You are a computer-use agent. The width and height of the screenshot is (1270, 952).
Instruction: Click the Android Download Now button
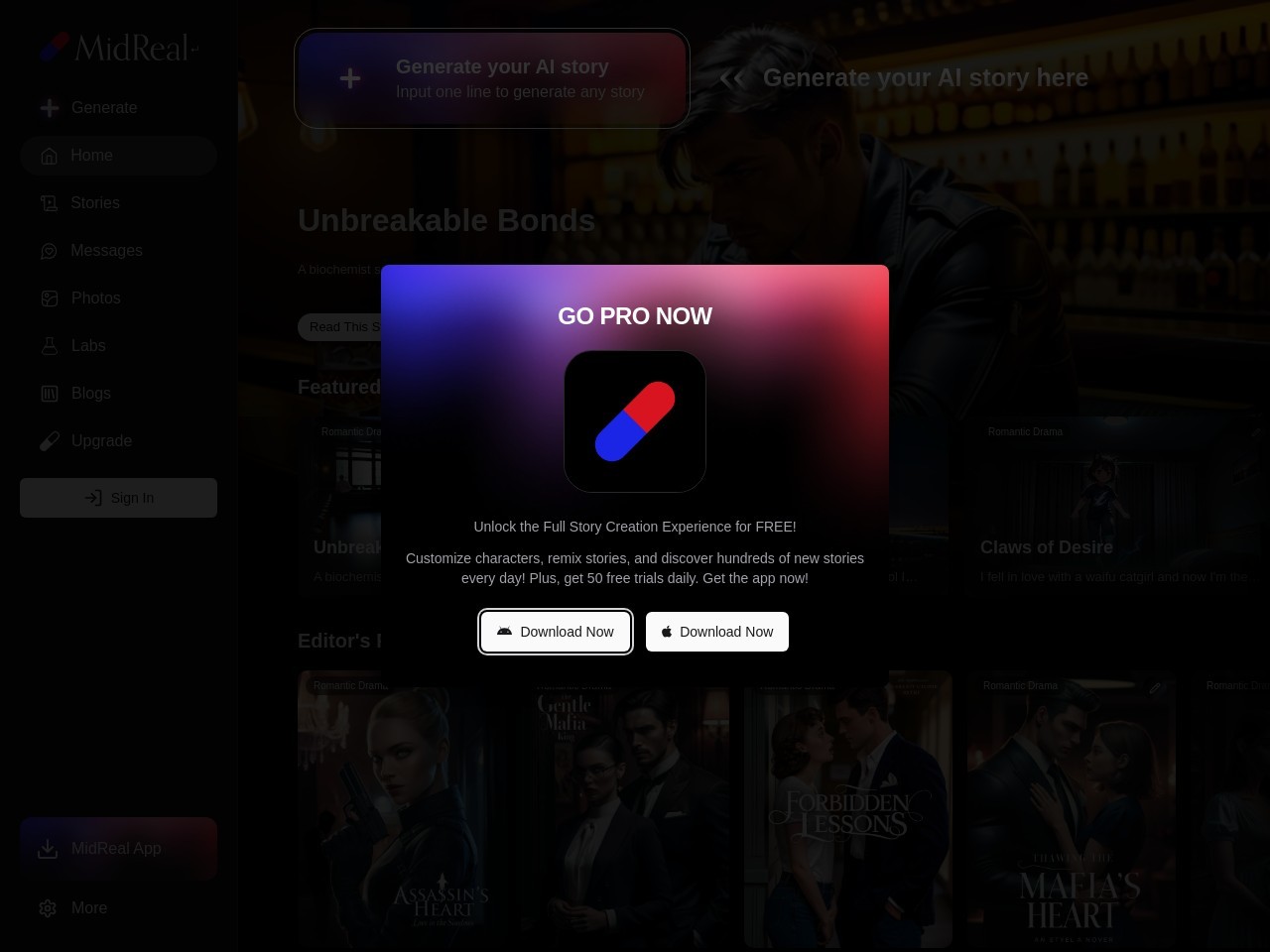tap(556, 632)
